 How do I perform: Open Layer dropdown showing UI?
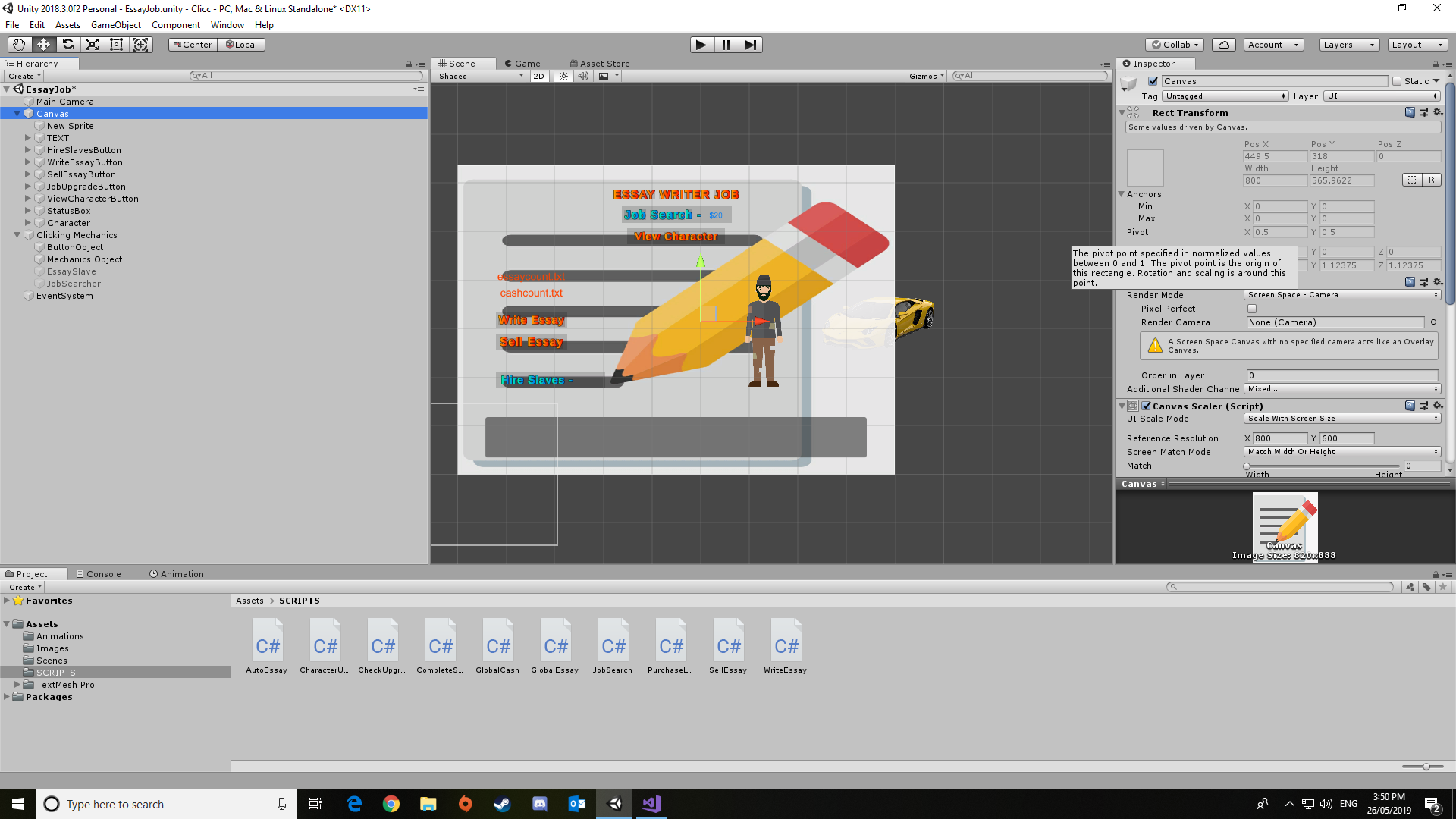tap(1382, 96)
